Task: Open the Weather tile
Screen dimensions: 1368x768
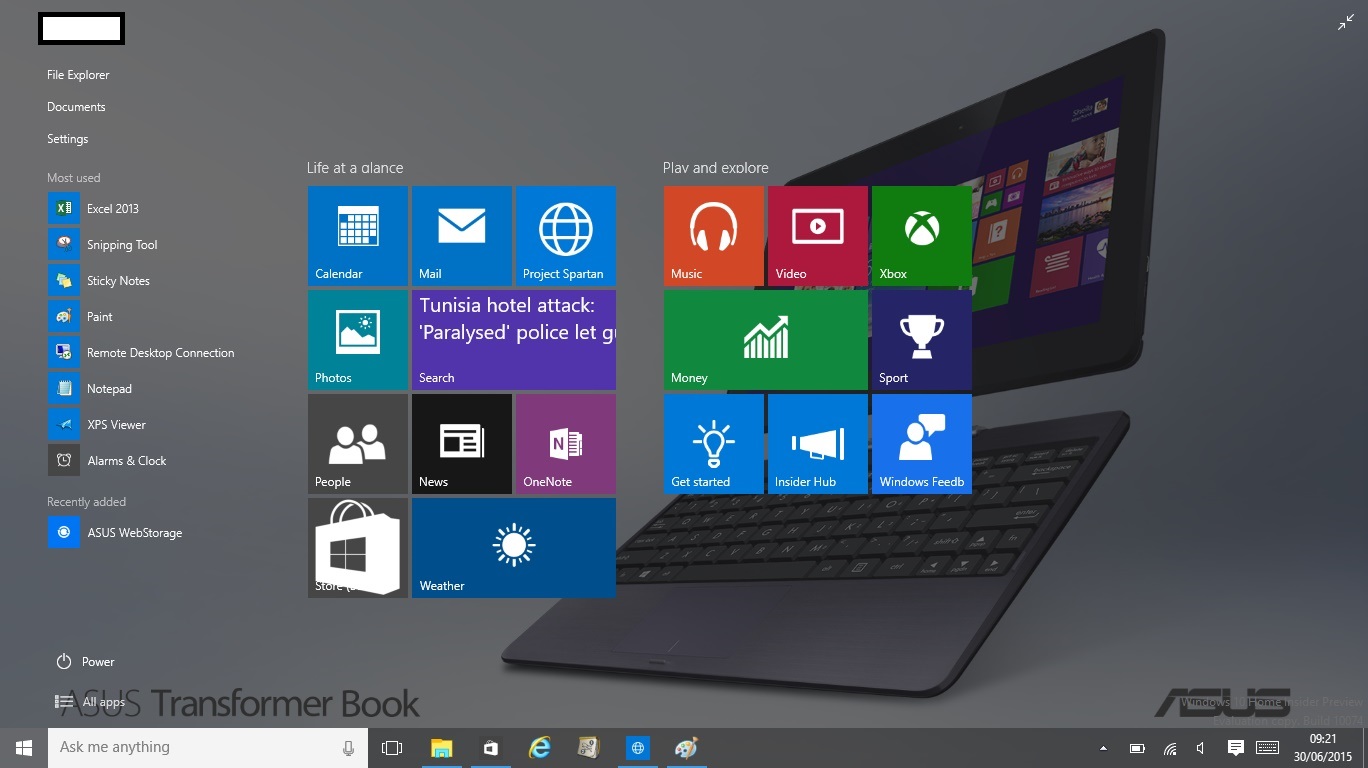Action: [514, 548]
